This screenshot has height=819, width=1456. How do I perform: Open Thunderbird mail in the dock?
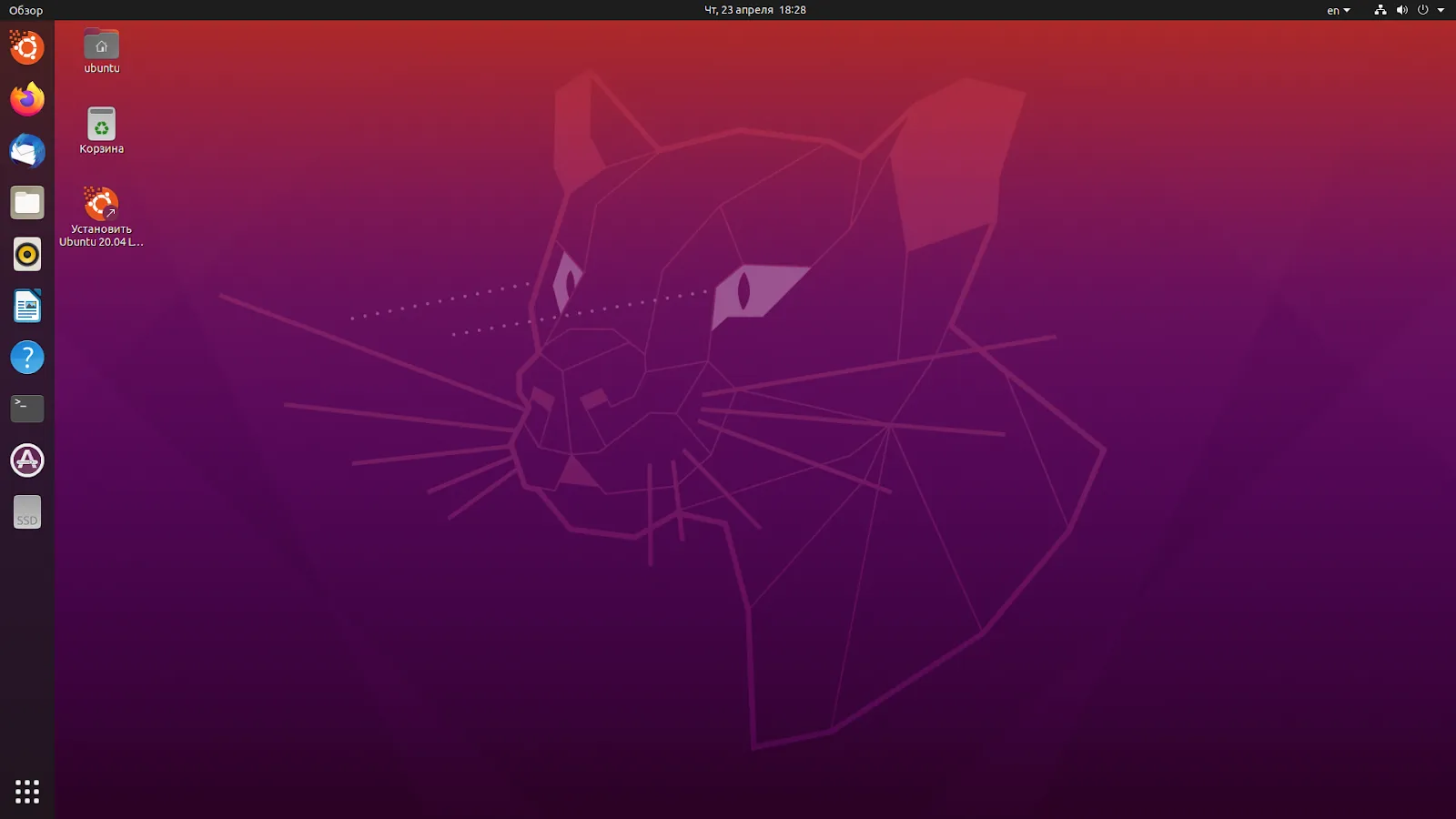(x=27, y=151)
